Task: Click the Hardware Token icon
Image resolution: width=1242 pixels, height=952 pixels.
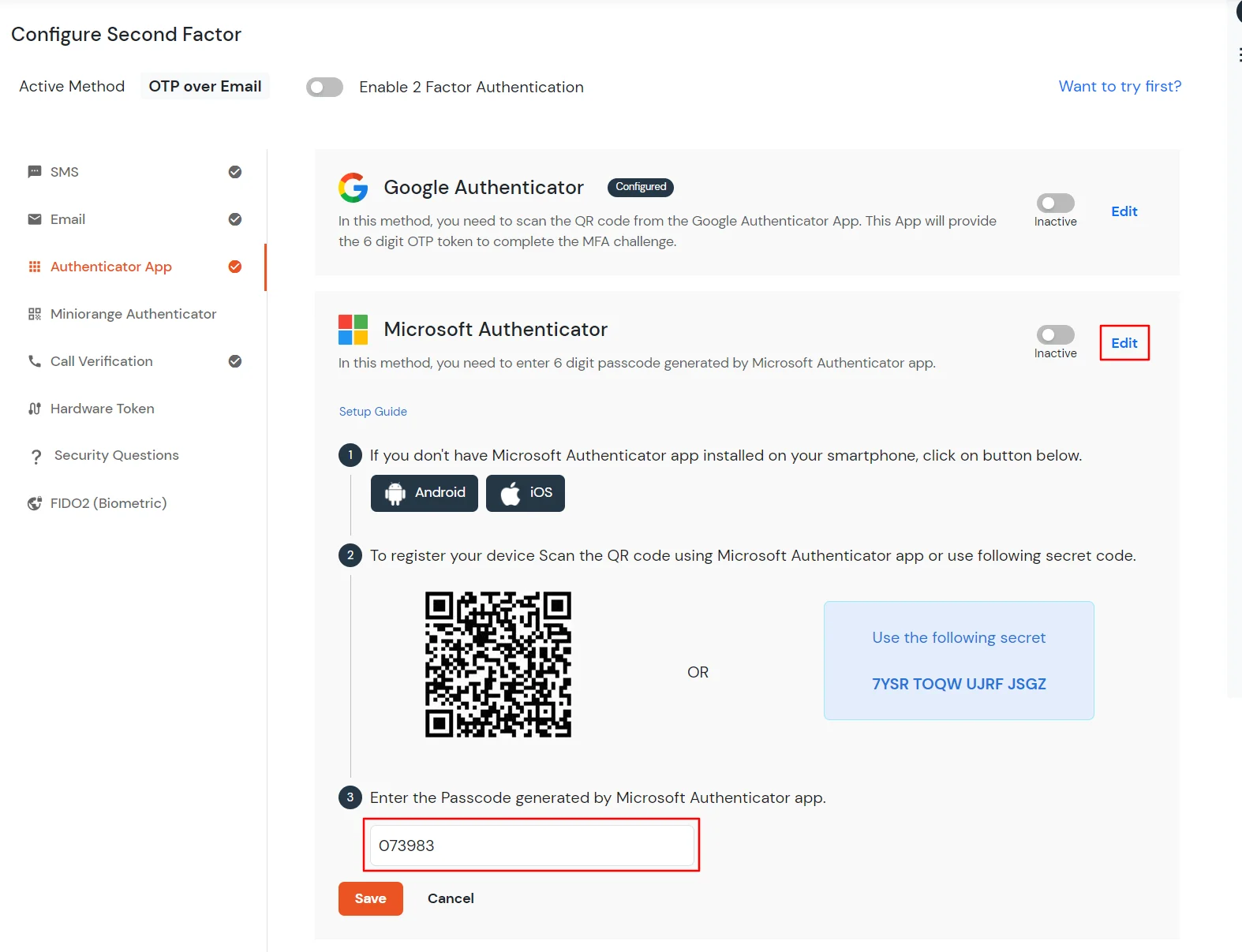Action: tap(35, 409)
